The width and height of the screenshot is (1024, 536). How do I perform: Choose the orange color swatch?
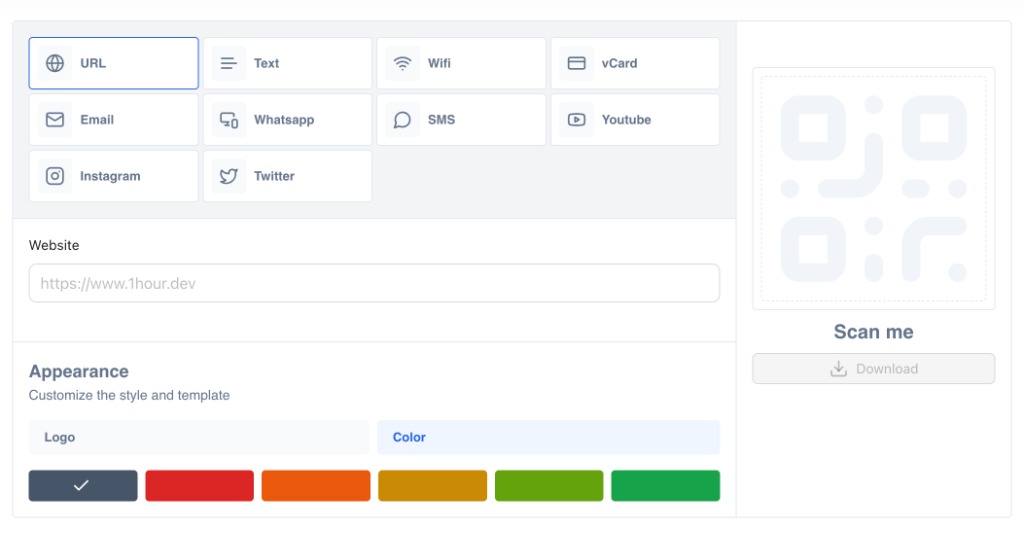tap(316, 486)
